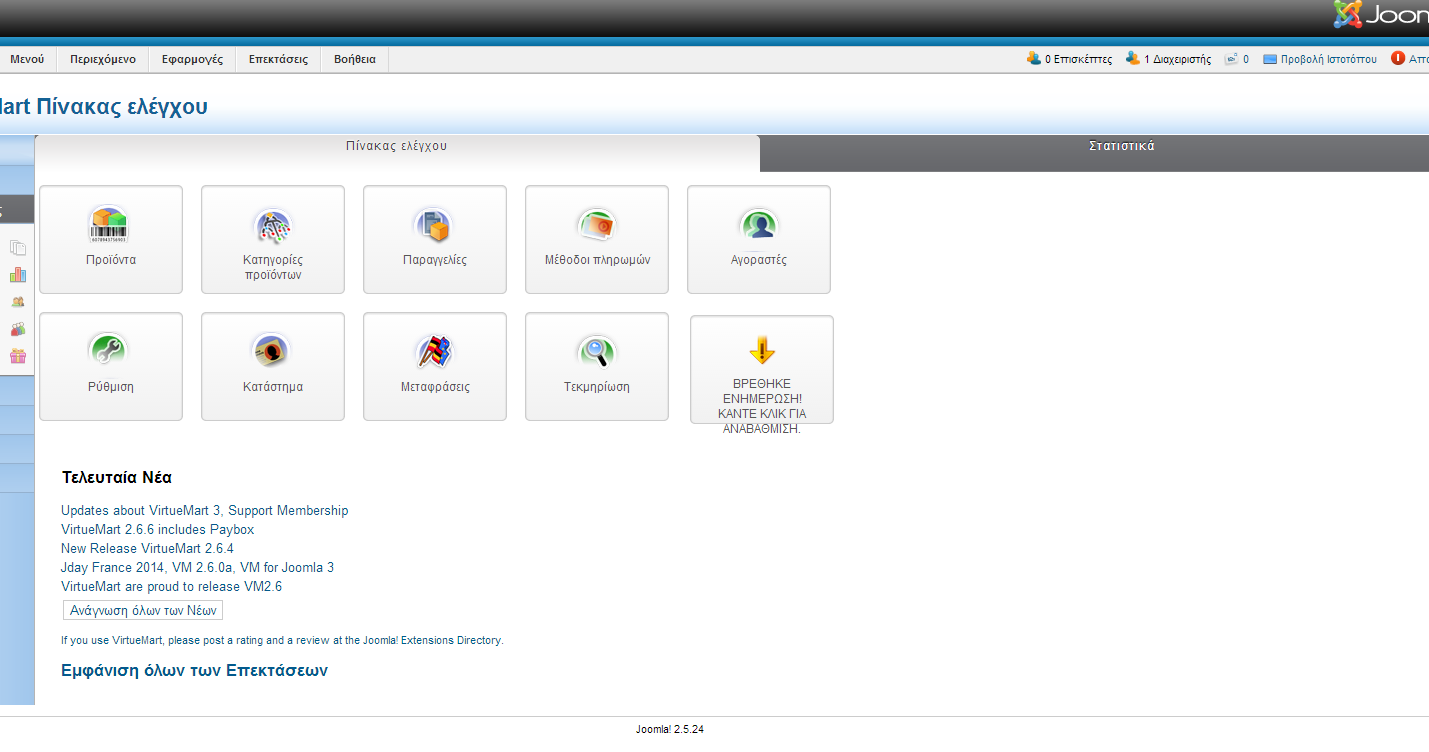
Task: Open 'New Release VirtueMart 2.6.4' news
Action: pos(147,548)
